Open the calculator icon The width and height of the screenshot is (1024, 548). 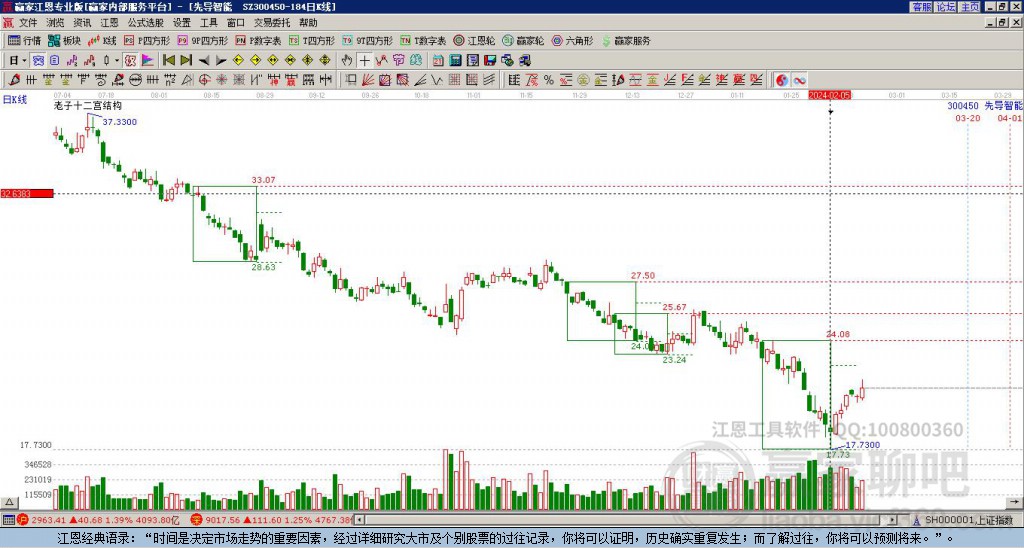point(455,61)
